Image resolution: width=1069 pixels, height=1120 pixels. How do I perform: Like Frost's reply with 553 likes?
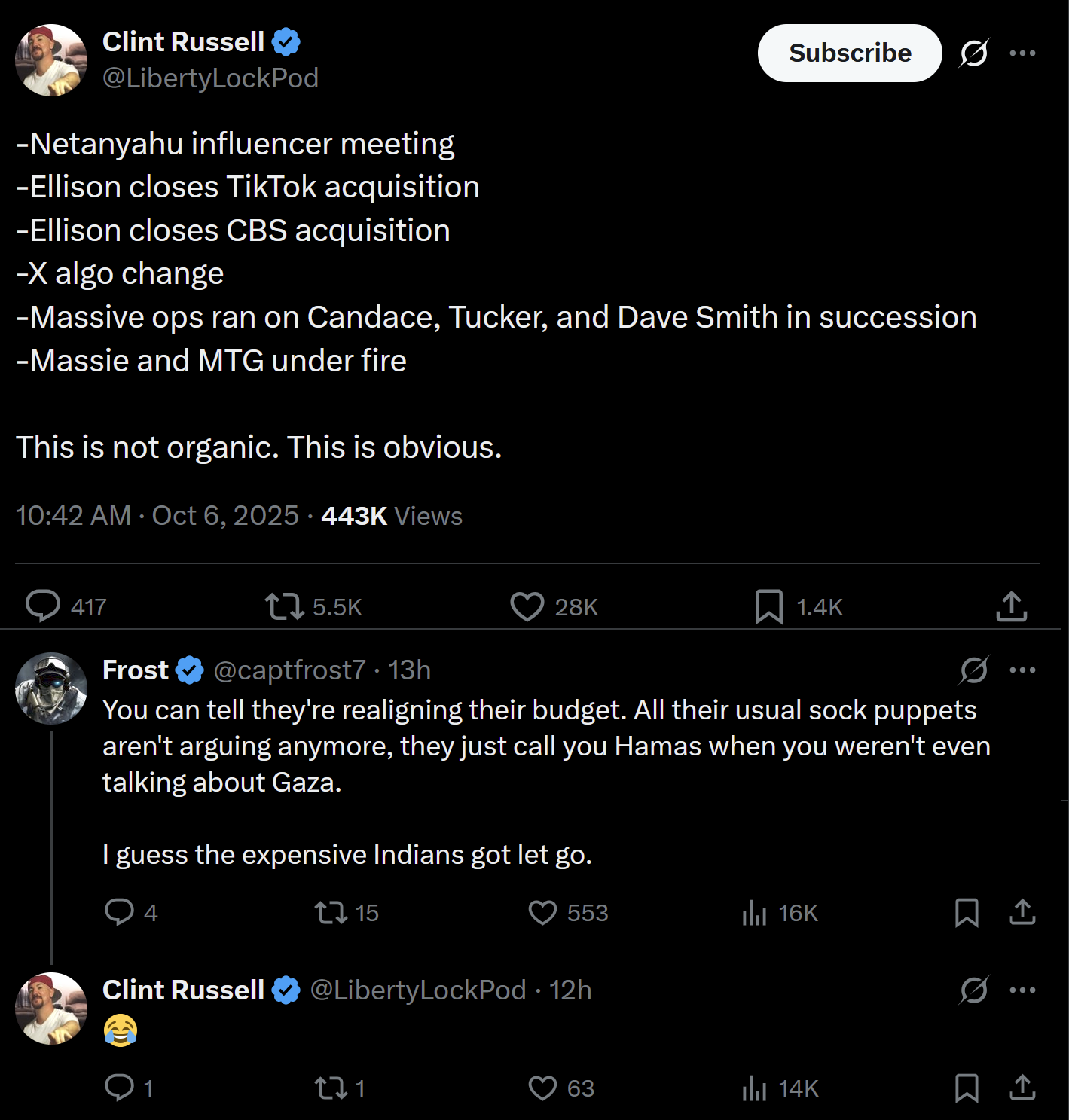542,912
